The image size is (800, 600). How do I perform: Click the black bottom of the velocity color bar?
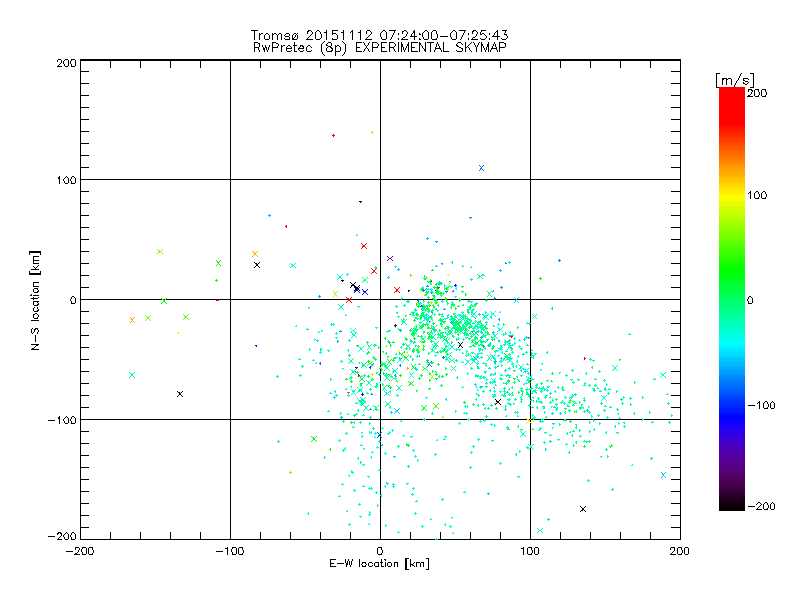click(732, 503)
